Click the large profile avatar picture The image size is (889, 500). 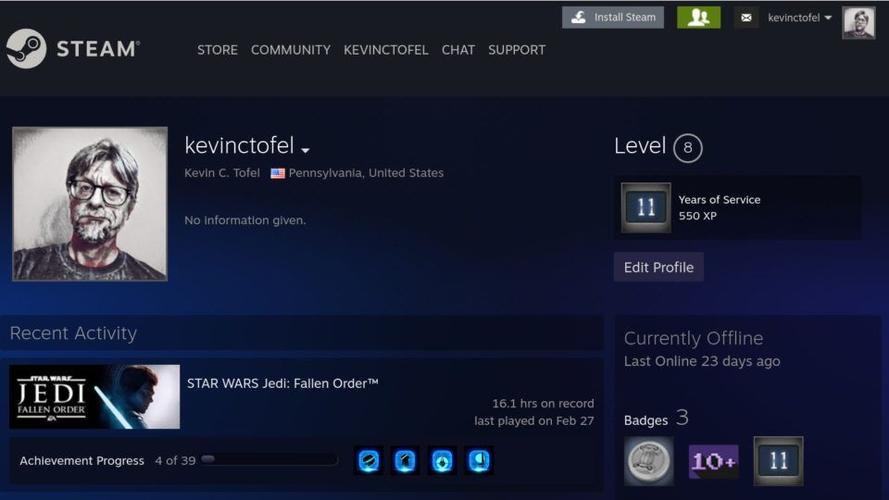90,204
